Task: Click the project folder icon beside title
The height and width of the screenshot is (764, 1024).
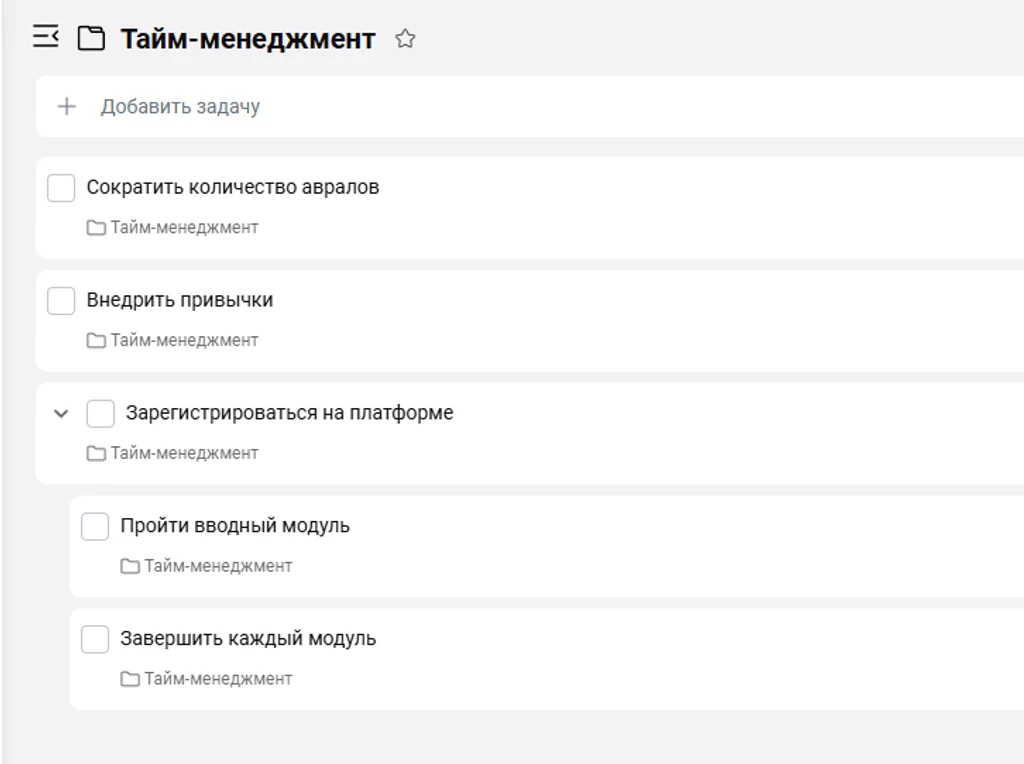Action: tap(91, 38)
